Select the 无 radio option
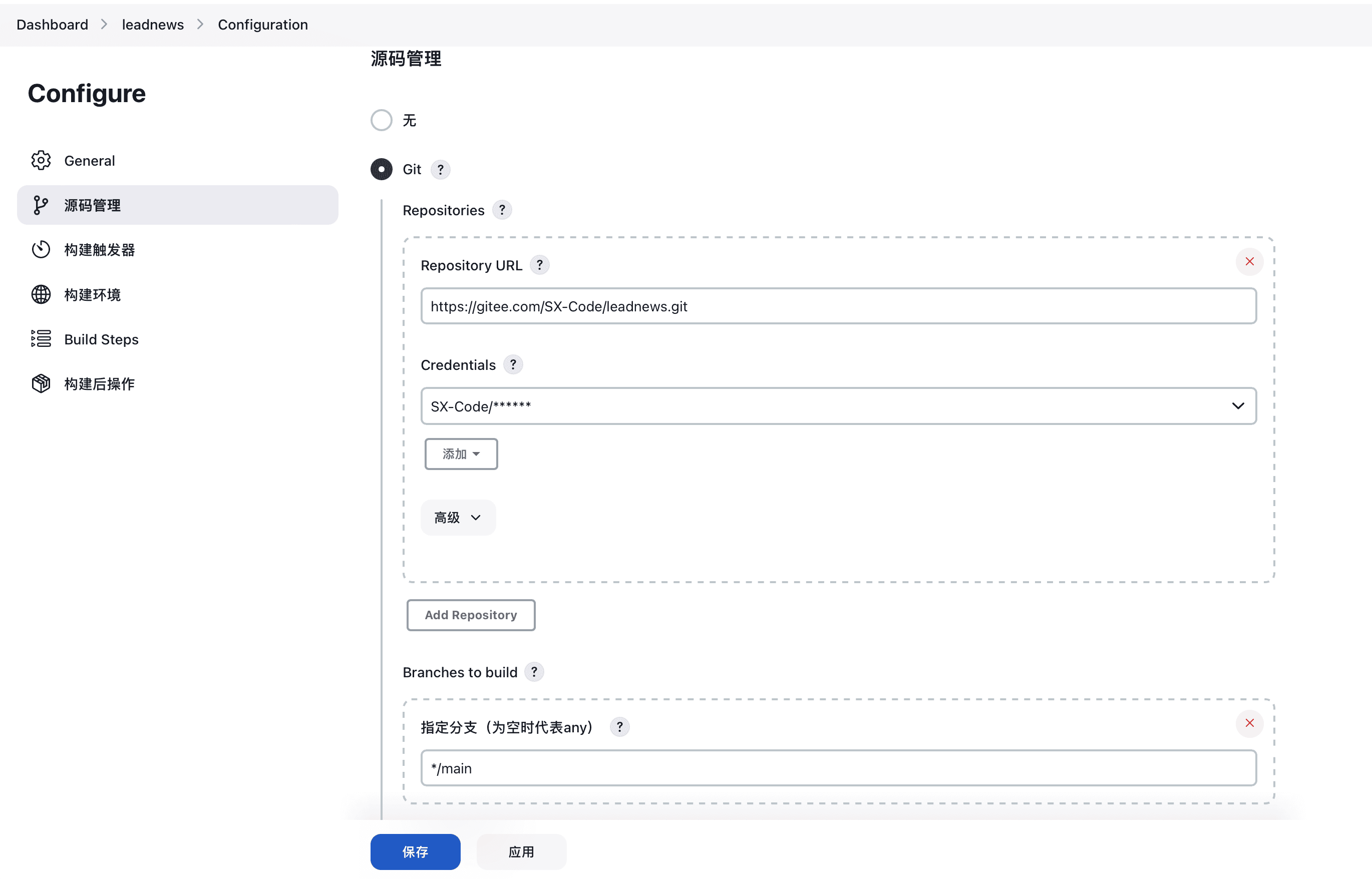 pyautogui.click(x=382, y=121)
